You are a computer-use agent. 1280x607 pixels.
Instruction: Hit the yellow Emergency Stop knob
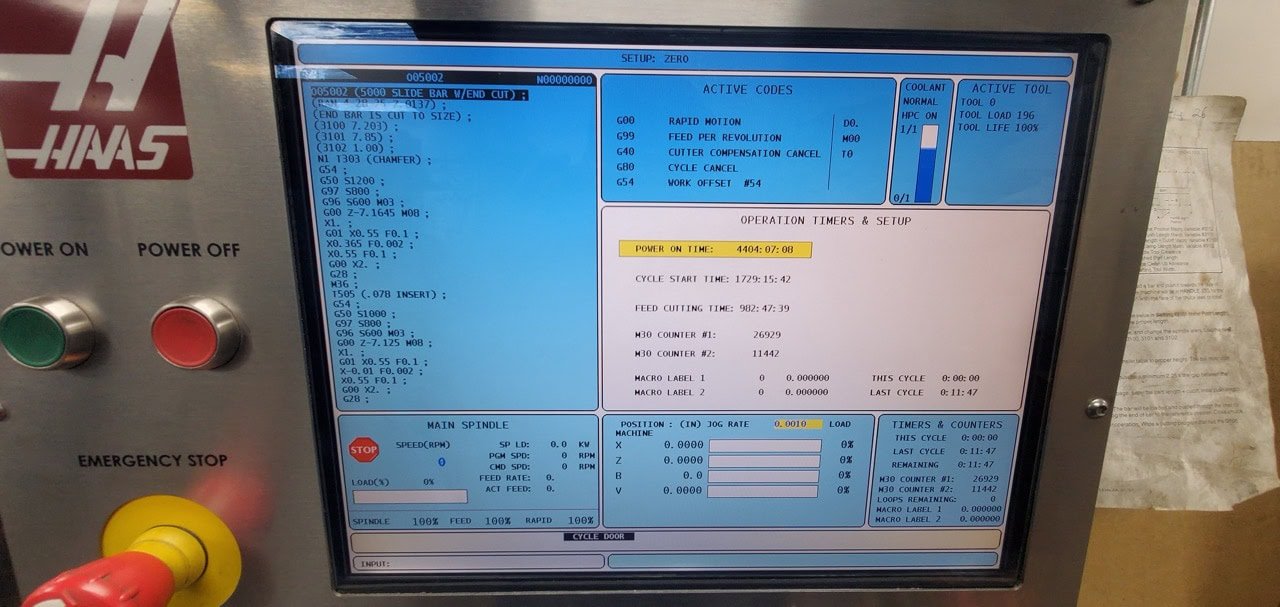tap(170, 545)
